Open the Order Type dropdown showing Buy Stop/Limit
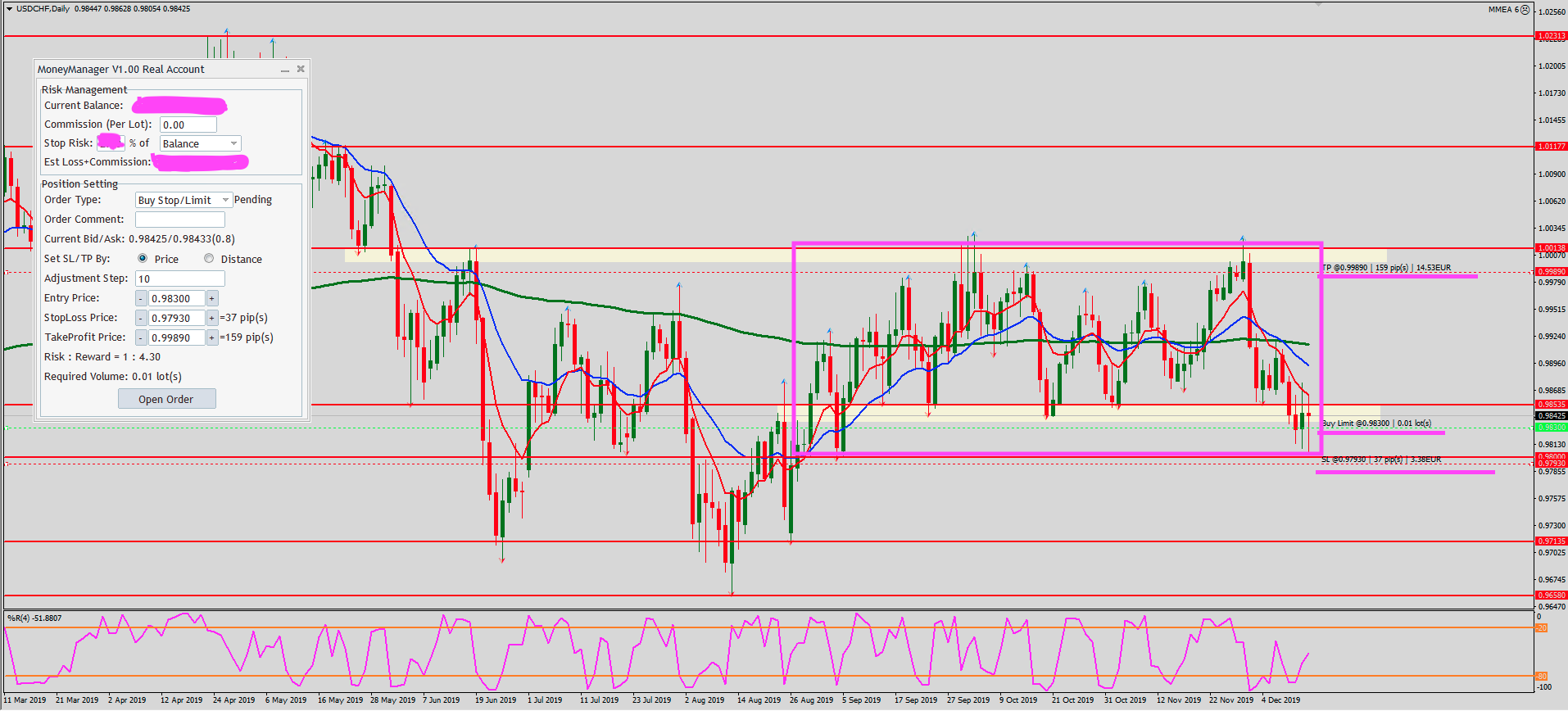Viewport: 1568px width, 711px height. pyautogui.click(x=184, y=200)
